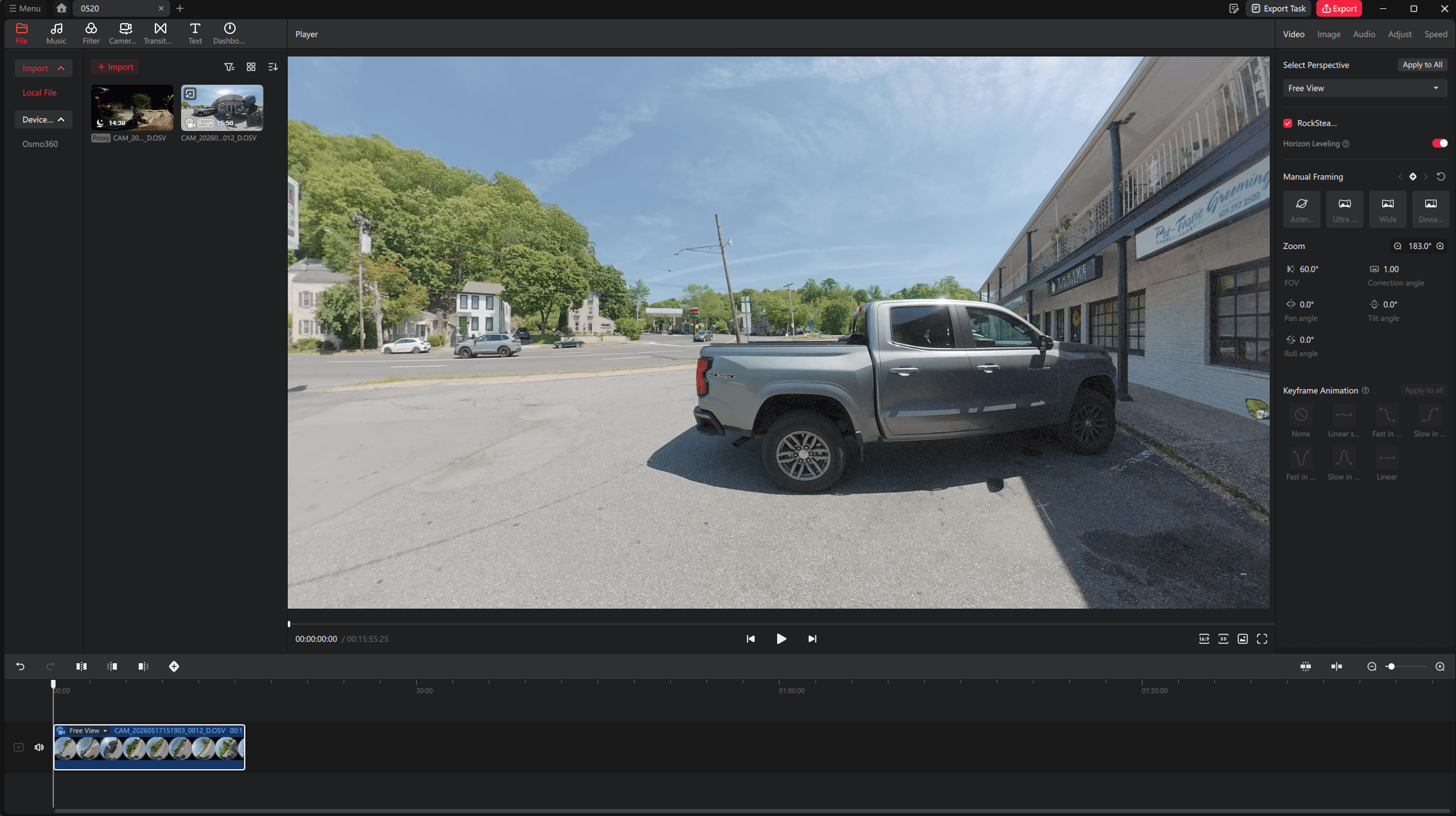Zoom in the timeline

[x=1441, y=666]
